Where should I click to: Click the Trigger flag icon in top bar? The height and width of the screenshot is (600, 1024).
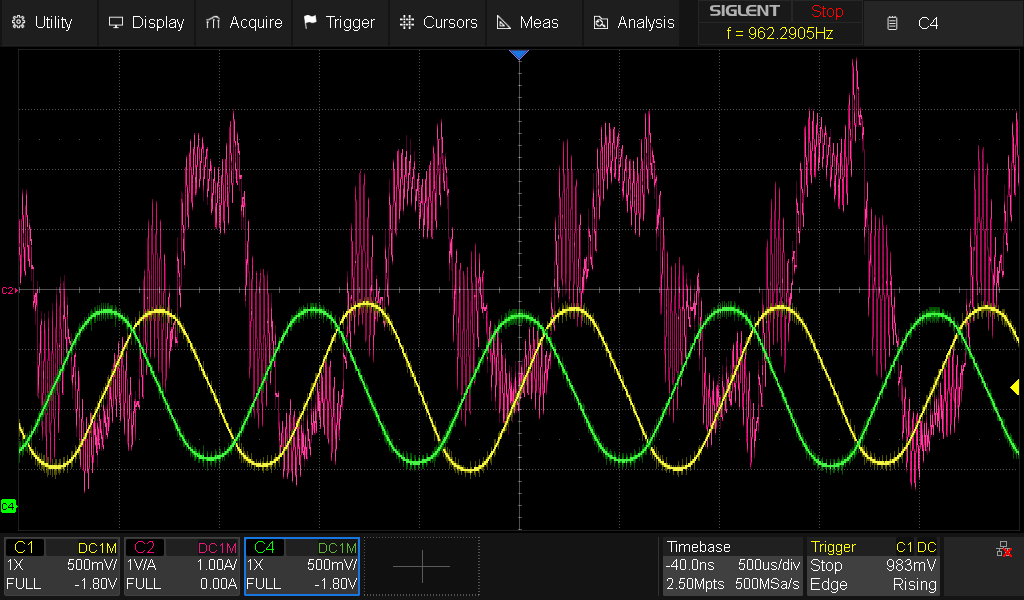(310, 22)
